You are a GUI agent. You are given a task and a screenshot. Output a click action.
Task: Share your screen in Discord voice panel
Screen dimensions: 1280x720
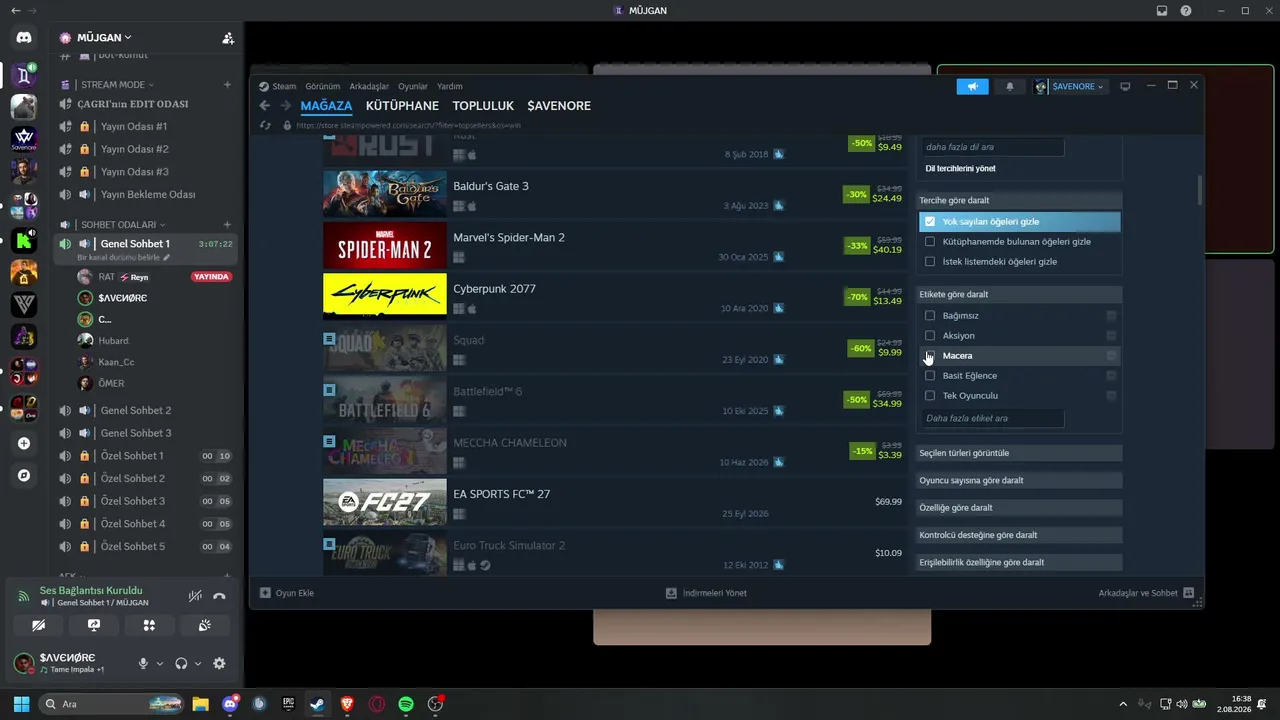(x=94, y=625)
